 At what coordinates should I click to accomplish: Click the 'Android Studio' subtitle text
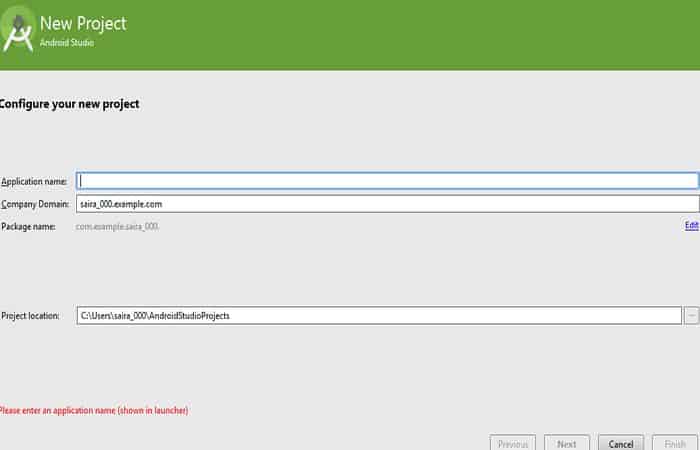pyautogui.click(x=67, y=43)
